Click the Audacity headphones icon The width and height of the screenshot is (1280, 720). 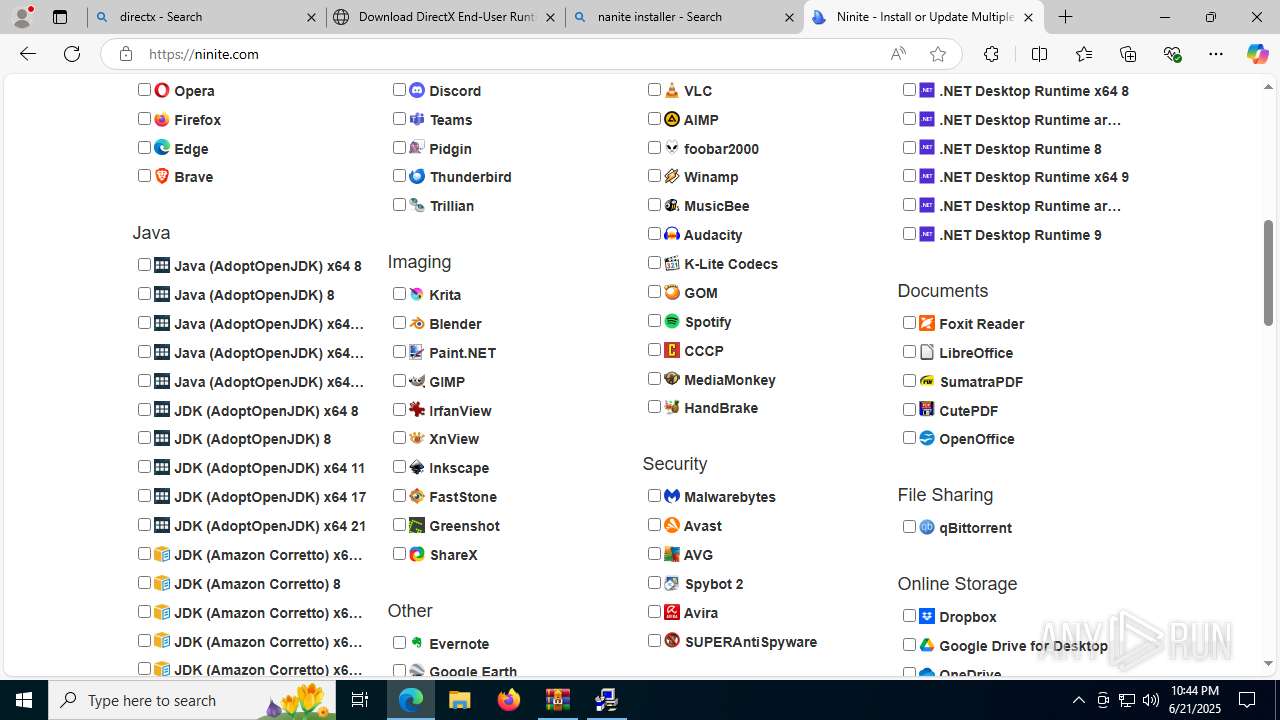pyautogui.click(x=672, y=234)
